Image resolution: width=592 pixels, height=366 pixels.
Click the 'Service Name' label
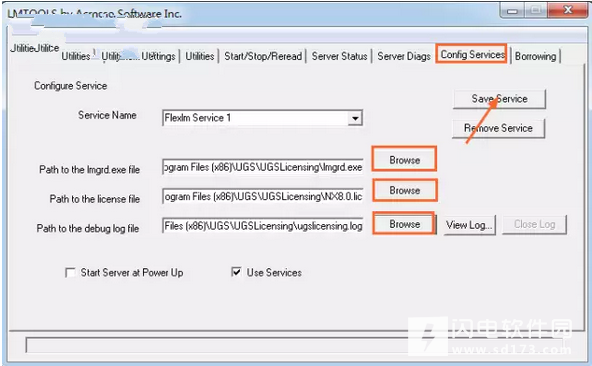107,115
